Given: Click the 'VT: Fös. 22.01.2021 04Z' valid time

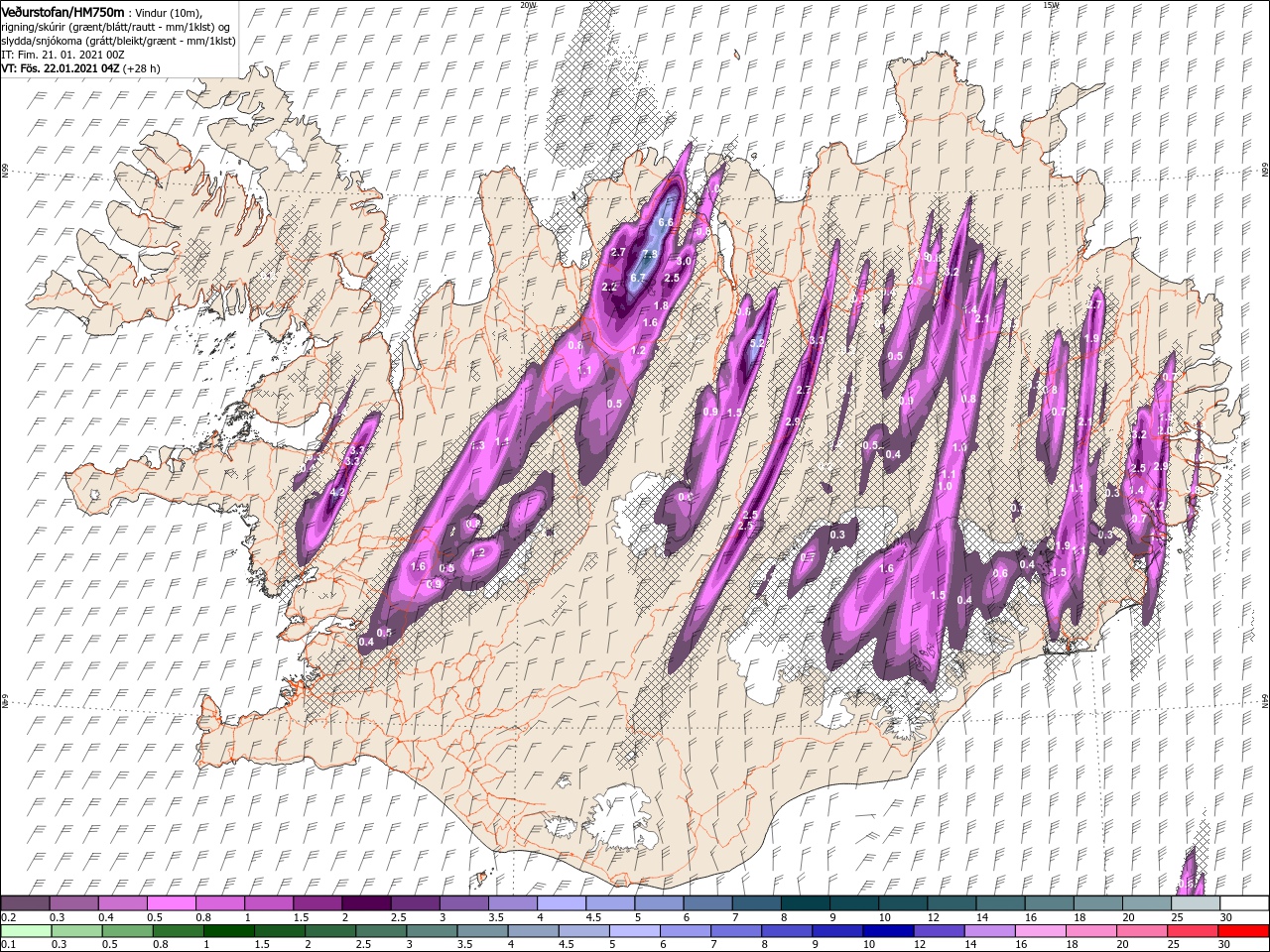Looking at the screenshot, I should pyautogui.click(x=61, y=68).
